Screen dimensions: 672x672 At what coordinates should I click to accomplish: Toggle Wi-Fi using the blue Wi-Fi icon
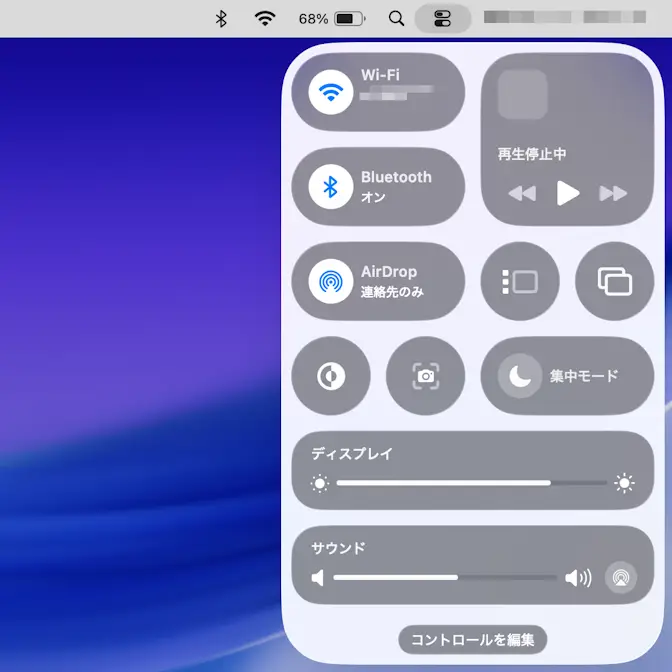point(330,92)
